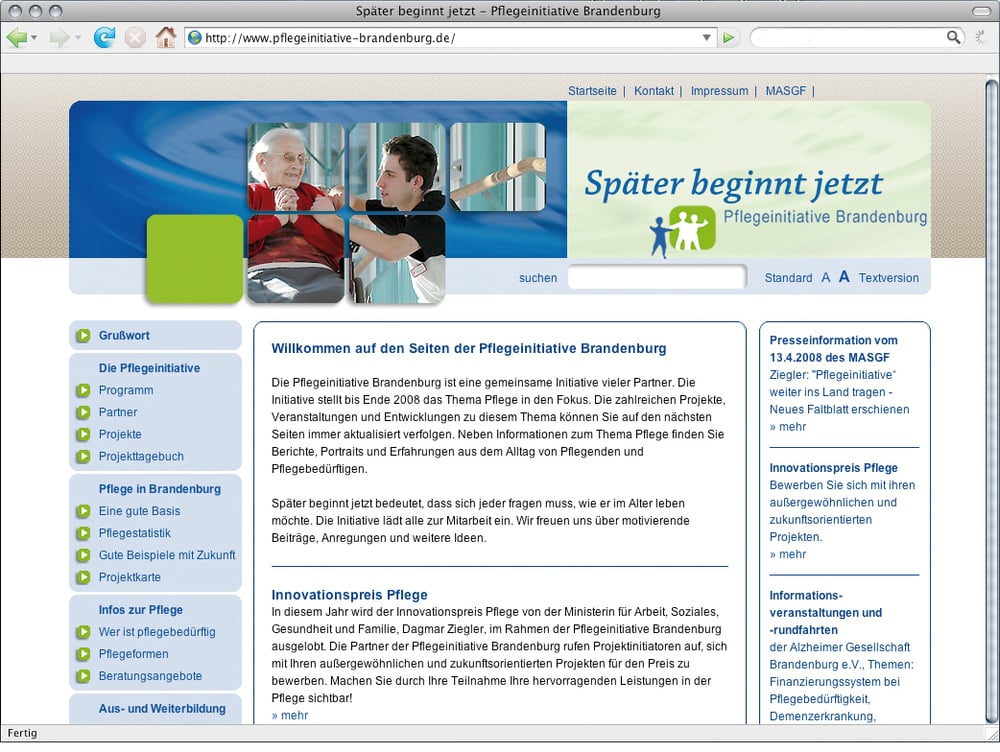Open the Pflegestatistik page

tap(135, 533)
